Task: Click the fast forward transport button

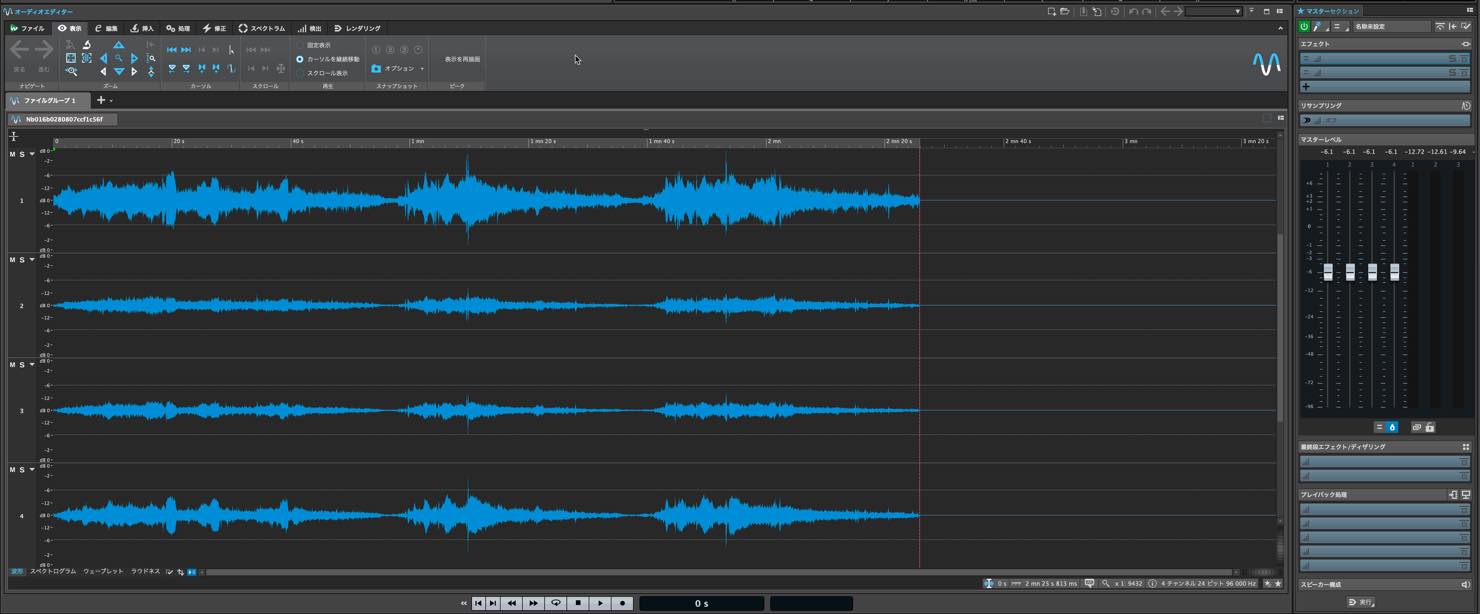Action: click(533, 603)
